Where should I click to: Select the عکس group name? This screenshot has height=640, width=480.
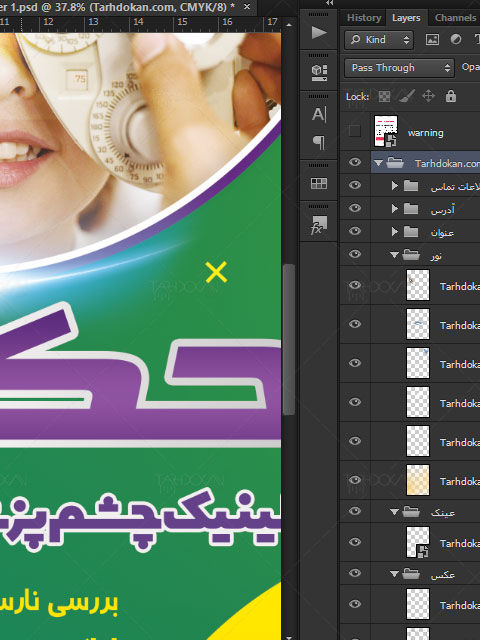[x=442, y=575]
